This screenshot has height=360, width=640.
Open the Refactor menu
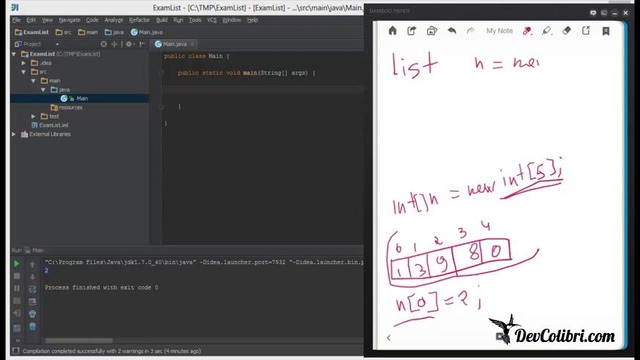click(x=140, y=20)
